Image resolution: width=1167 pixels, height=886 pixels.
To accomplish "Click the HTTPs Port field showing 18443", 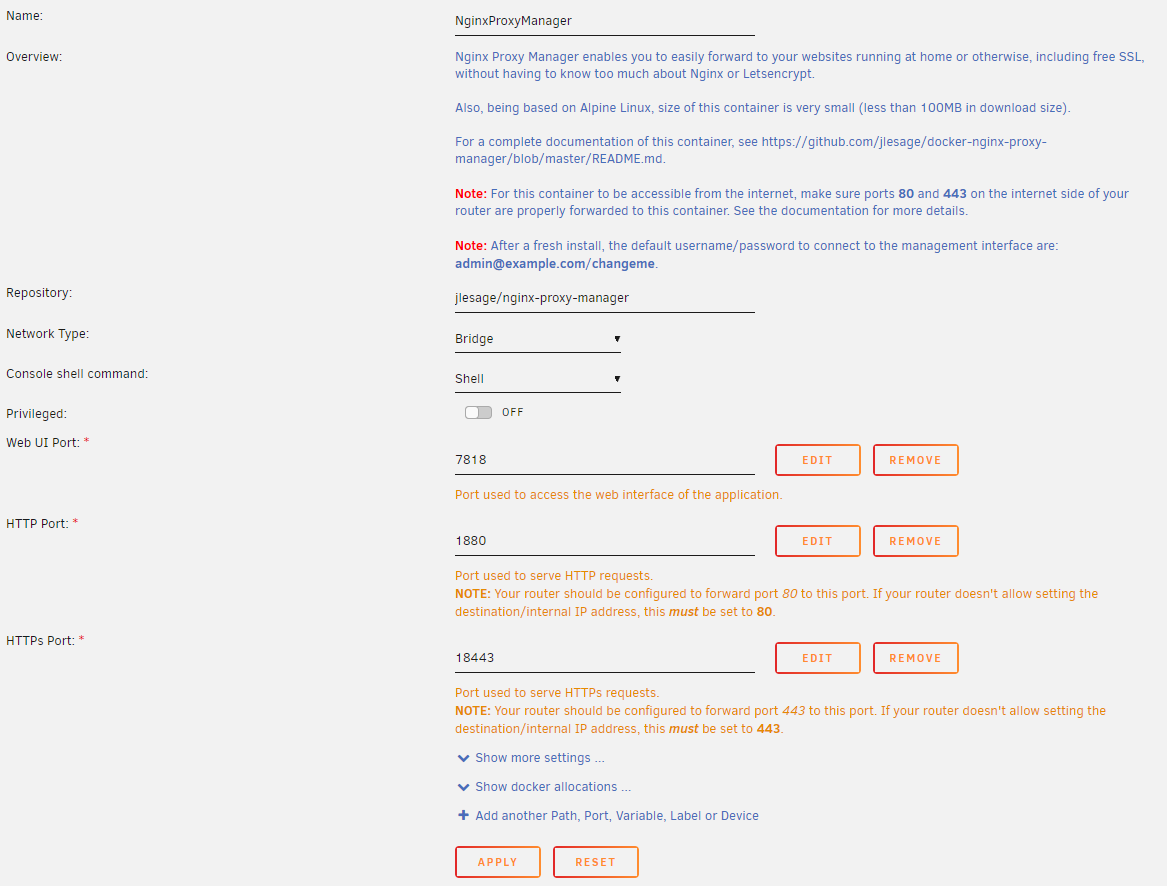I will pyautogui.click(x=604, y=658).
